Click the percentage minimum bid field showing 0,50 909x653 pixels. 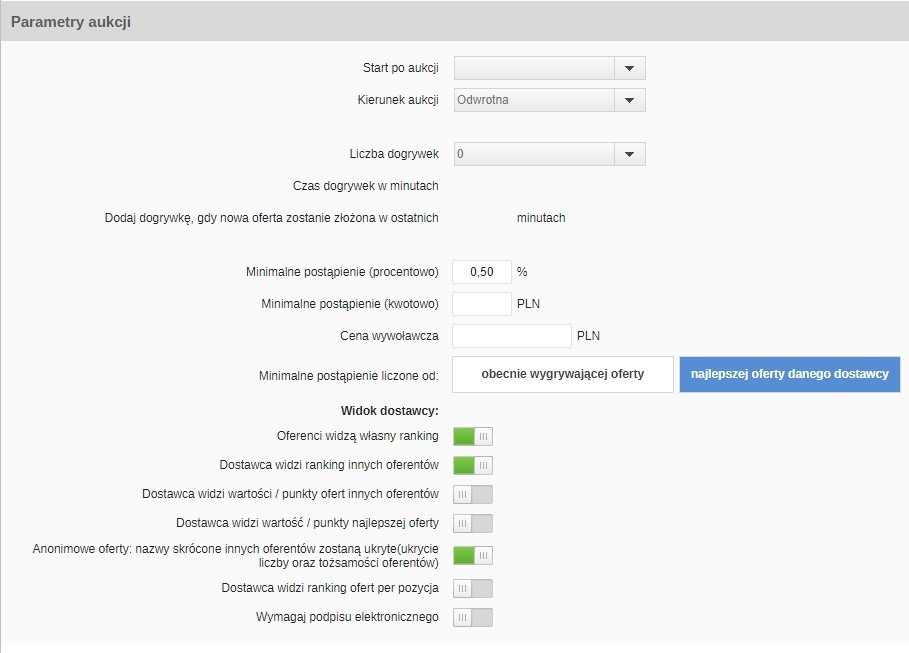click(482, 272)
